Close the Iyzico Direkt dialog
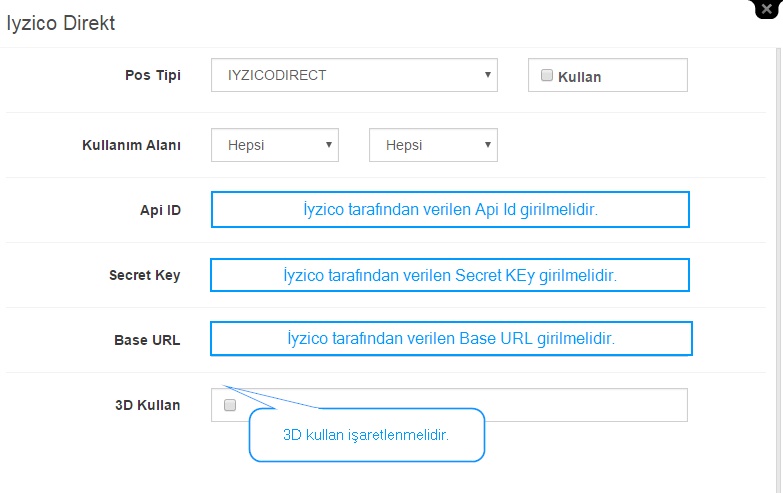This screenshot has width=783, height=493. click(766, 8)
